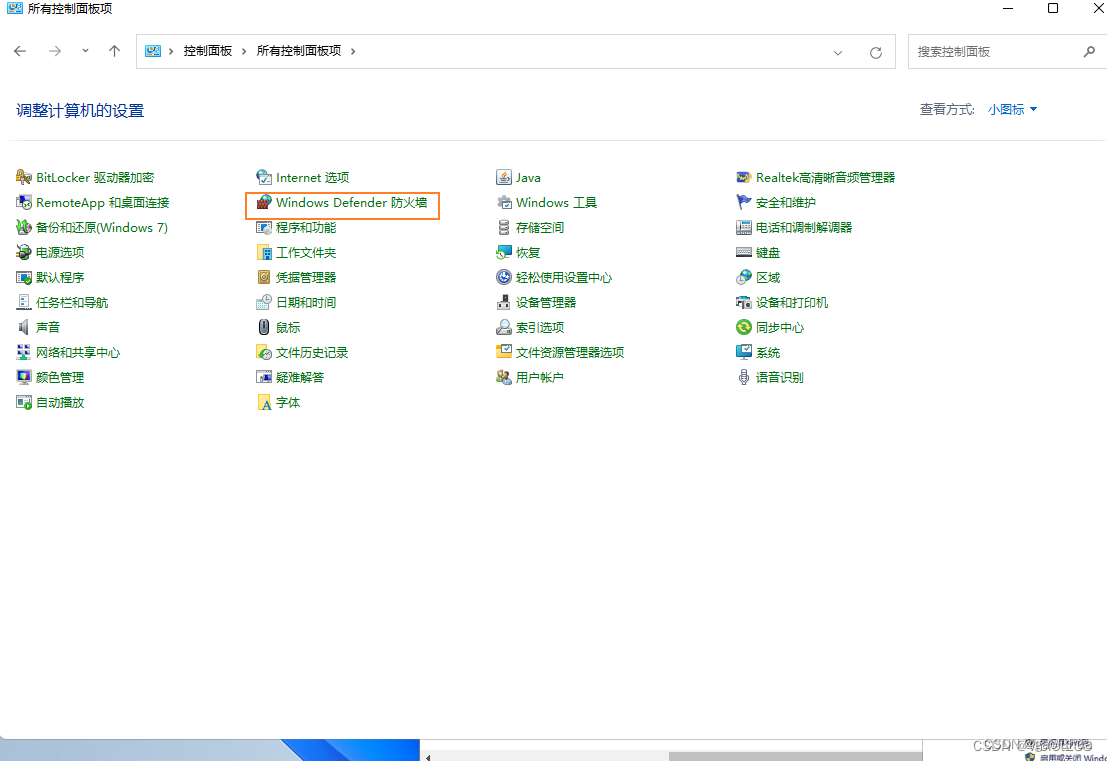Open the 鼠标 text link

click(288, 328)
